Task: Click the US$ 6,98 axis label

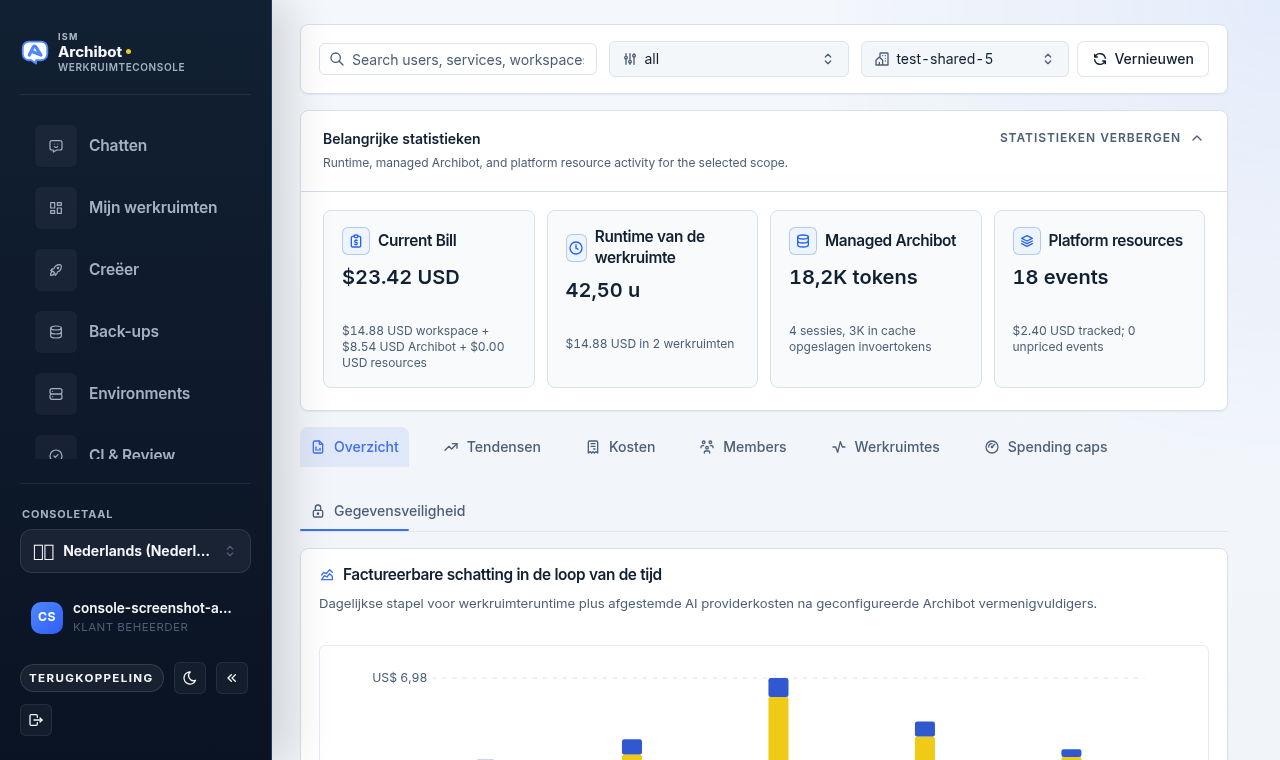Action: click(400, 678)
